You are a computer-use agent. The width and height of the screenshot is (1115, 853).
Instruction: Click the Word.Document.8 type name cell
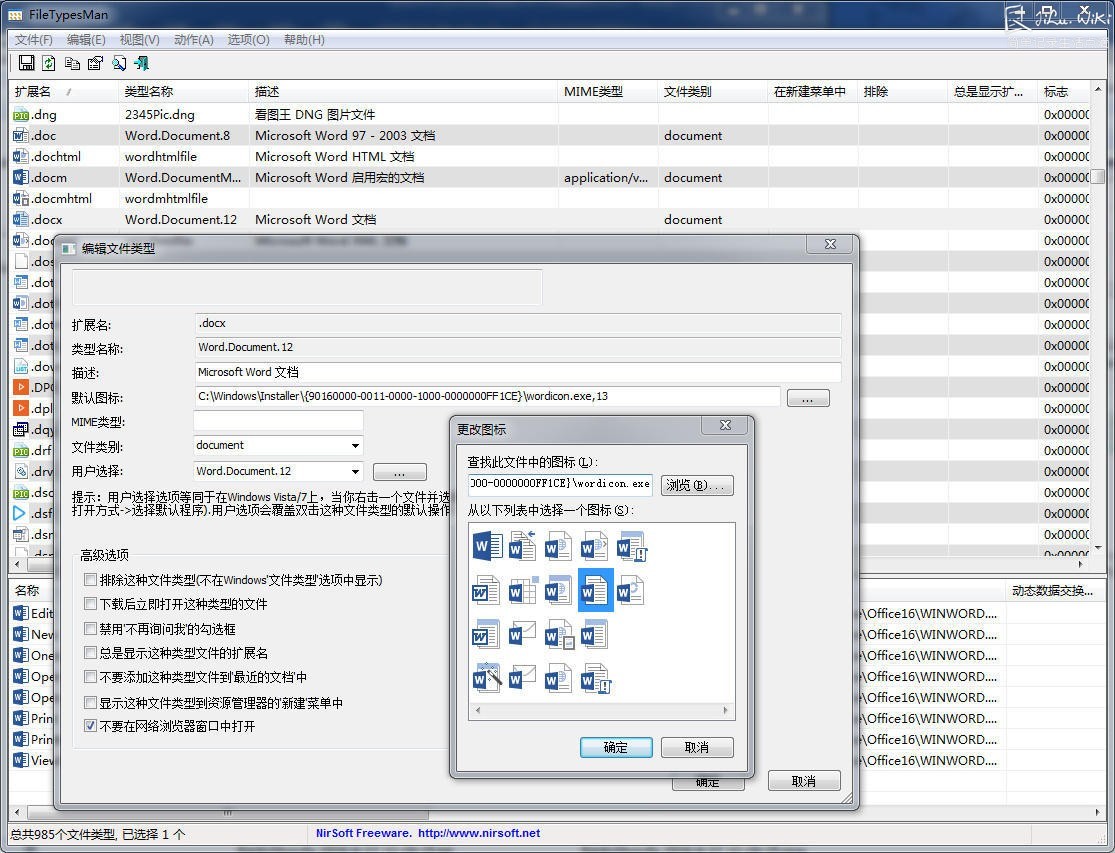[x=178, y=136]
